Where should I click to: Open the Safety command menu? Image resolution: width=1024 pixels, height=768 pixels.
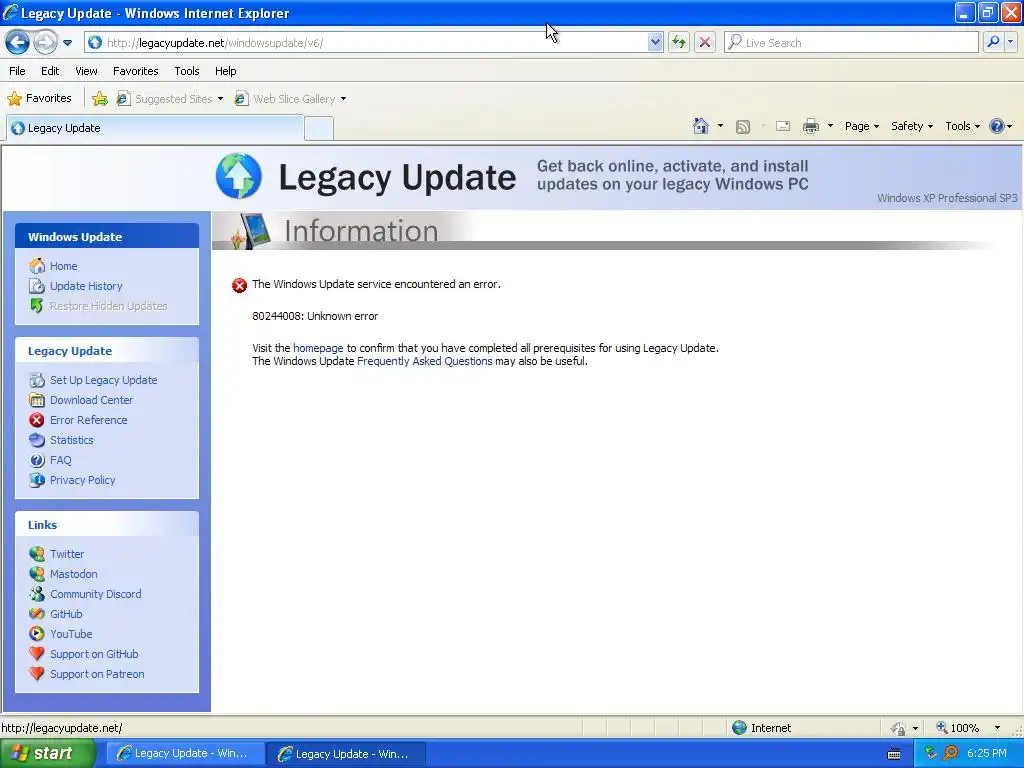tap(912, 126)
